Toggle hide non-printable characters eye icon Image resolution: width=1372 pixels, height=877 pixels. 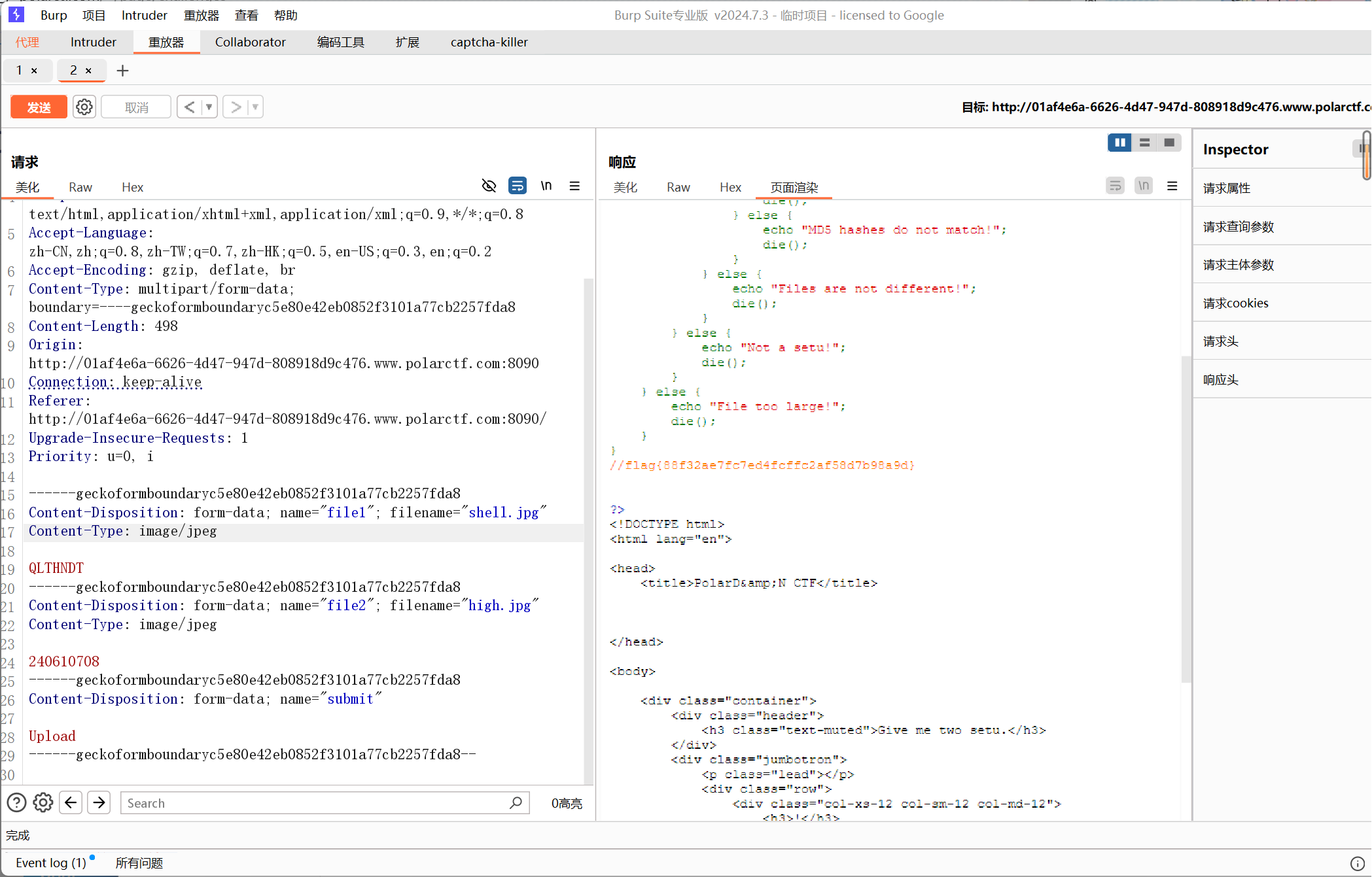(489, 186)
